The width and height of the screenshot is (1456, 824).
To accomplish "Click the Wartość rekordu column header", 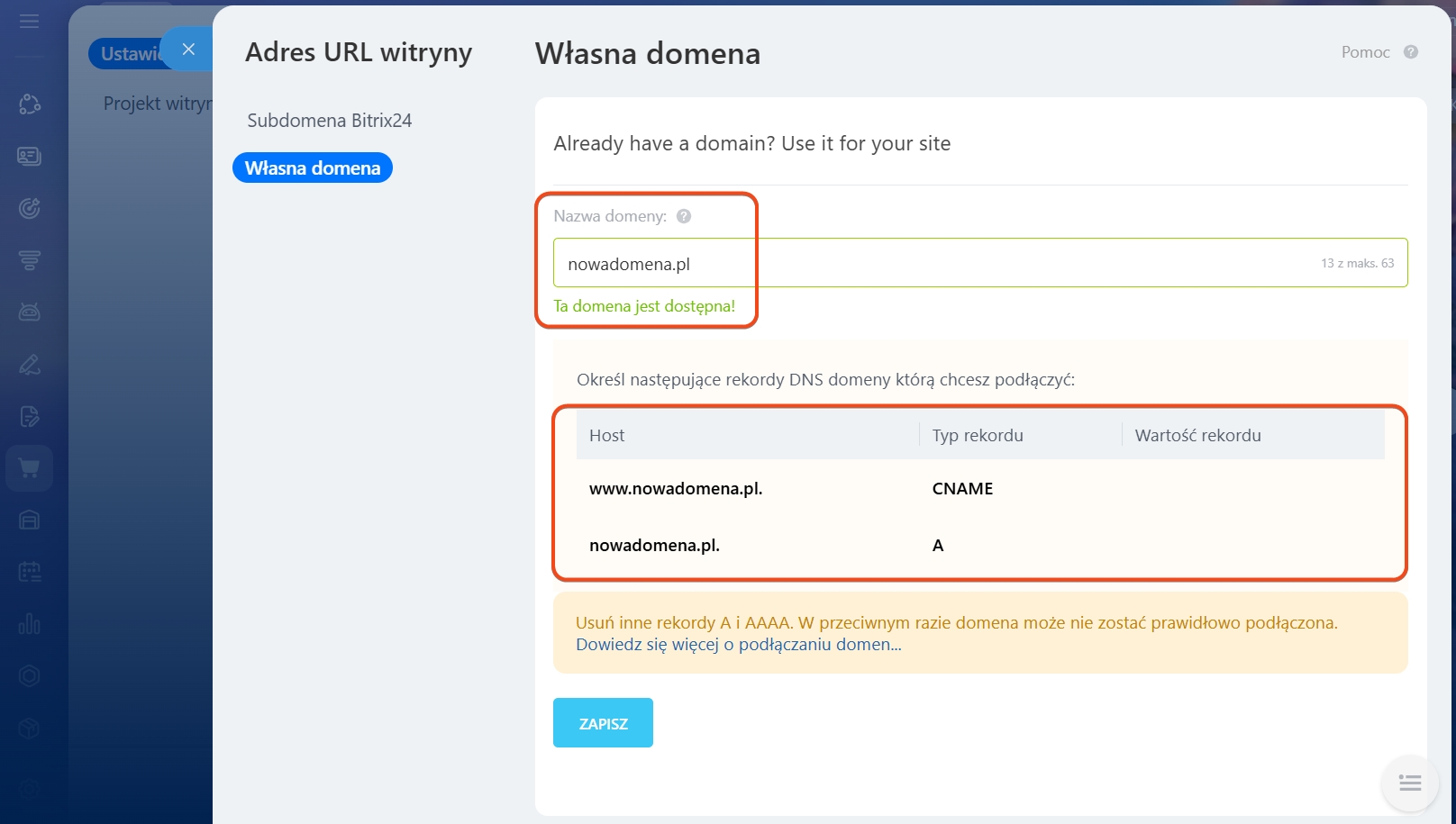I will [1198, 436].
